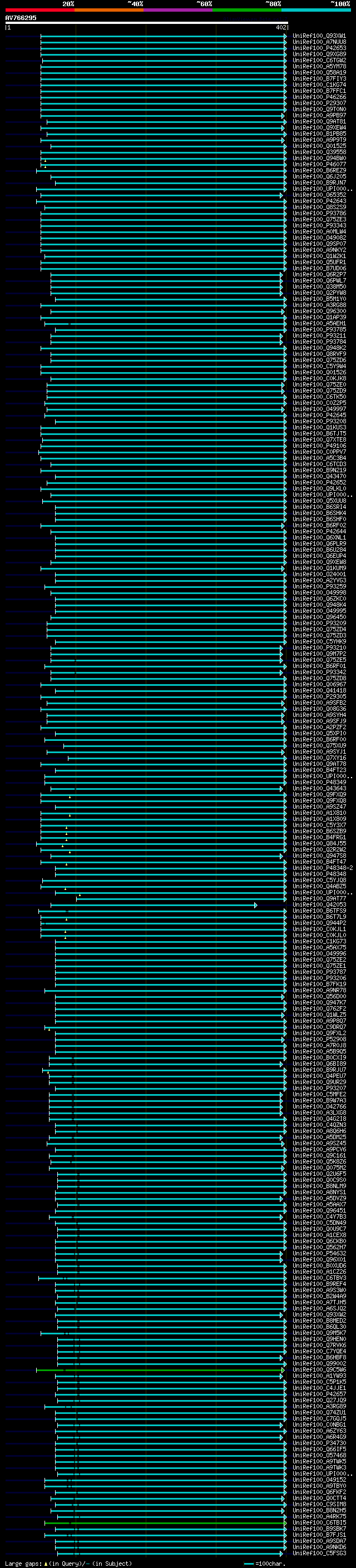This screenshot has height=1568, width=356.
Task: Click the green ~80% identity color segment
Action: tap(247, 11)
